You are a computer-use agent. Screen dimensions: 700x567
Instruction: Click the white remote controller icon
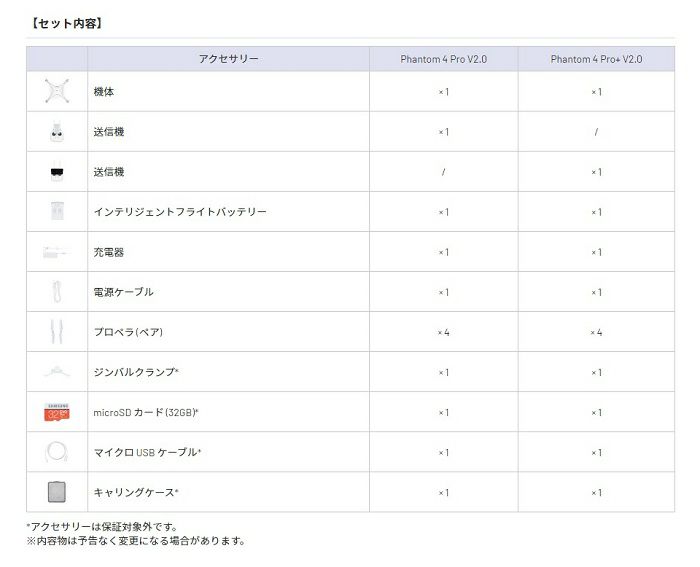pos(56,131)
